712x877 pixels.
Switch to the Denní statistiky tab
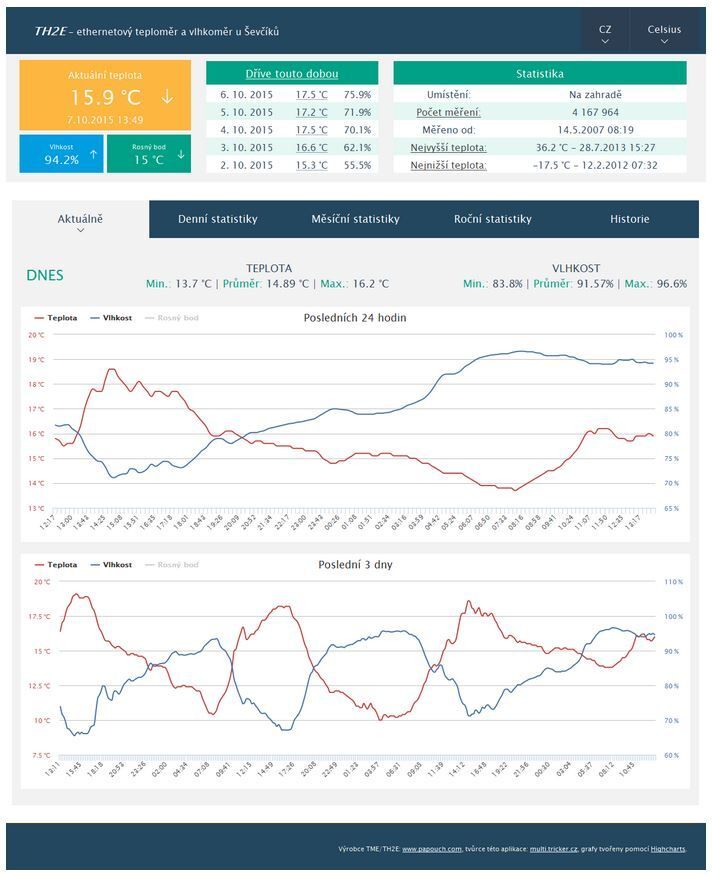click(217, 219)
